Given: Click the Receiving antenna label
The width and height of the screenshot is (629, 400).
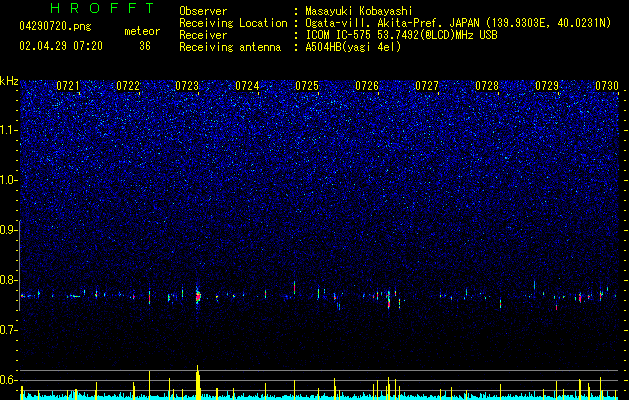Looking at the screenshot, I should [x=230, y=47].
